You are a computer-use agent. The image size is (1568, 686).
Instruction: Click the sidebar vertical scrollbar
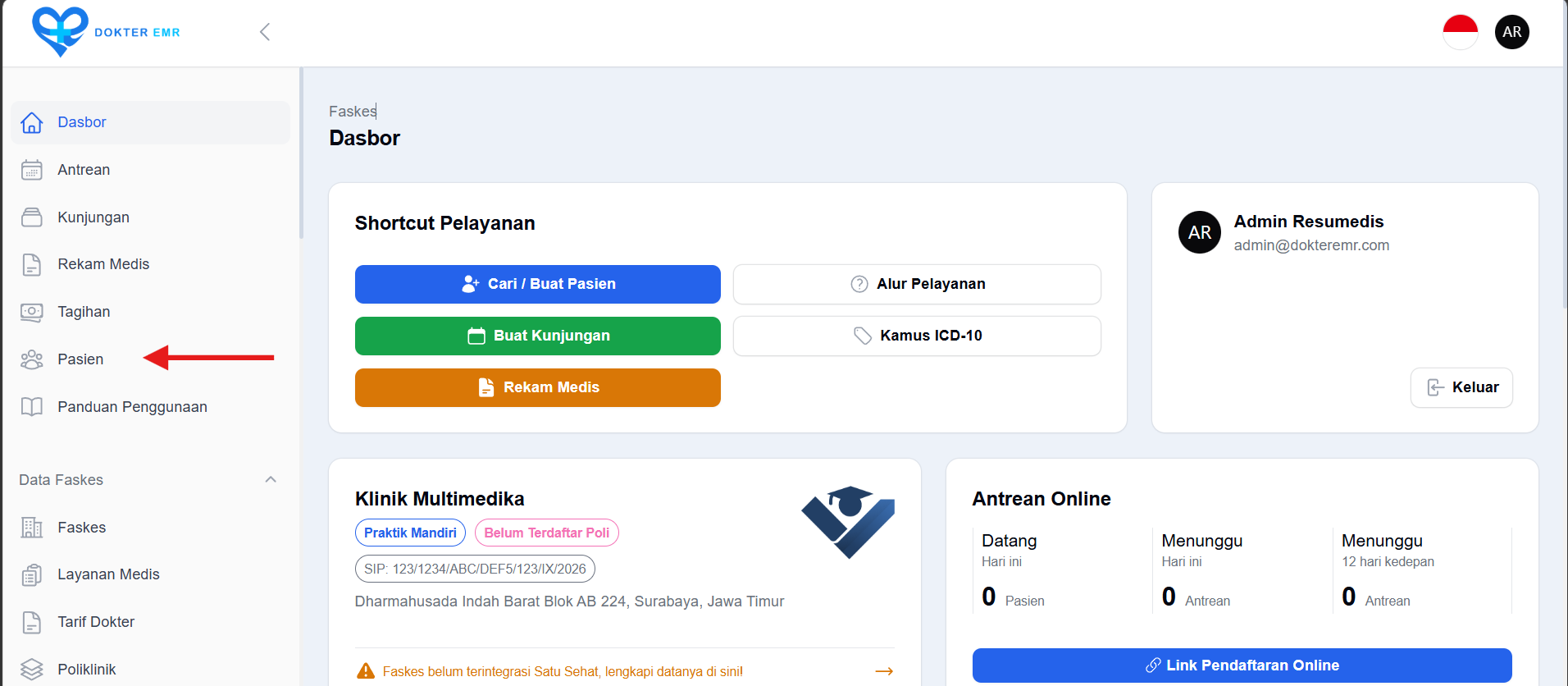click(x=301, y=153)
